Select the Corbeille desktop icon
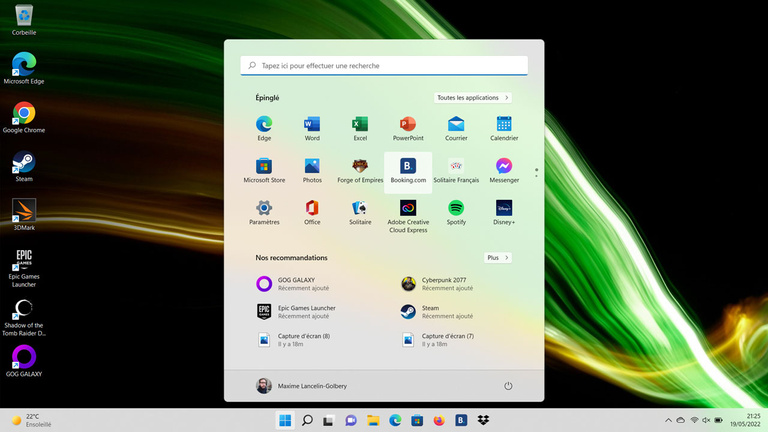This screenshot has width=768, height=432. point(24,20)
